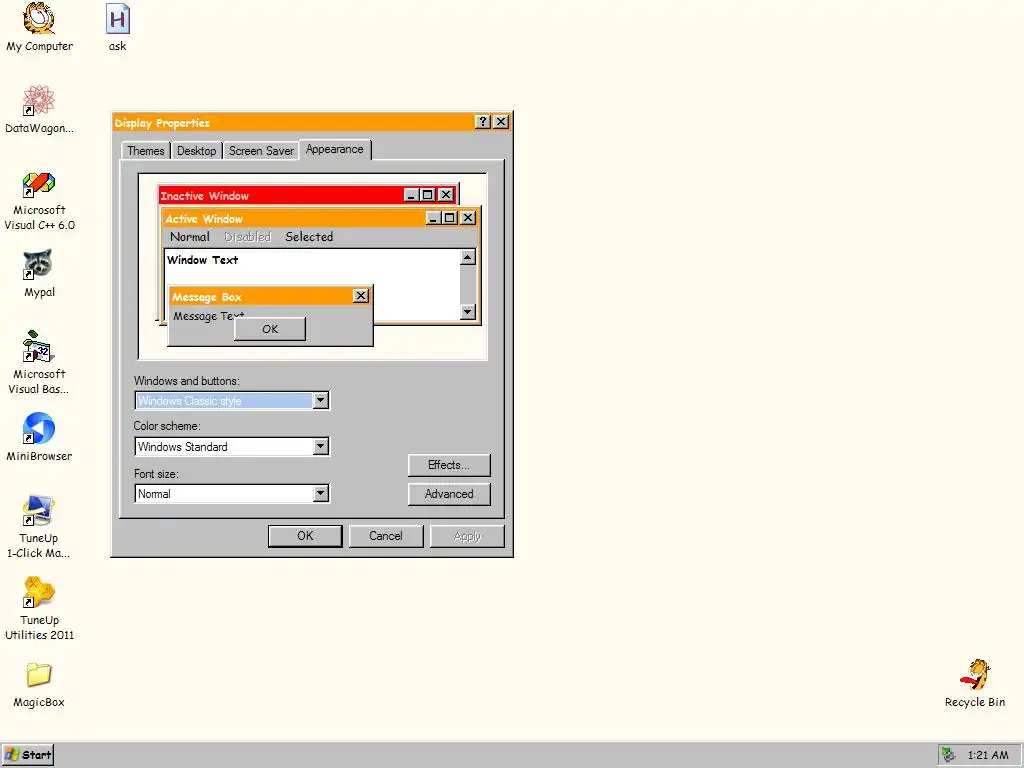Click the Inactive Window preview maximize button
Image resolution: width=1024 pixels, height=768 pixels.
click(427, 195)
